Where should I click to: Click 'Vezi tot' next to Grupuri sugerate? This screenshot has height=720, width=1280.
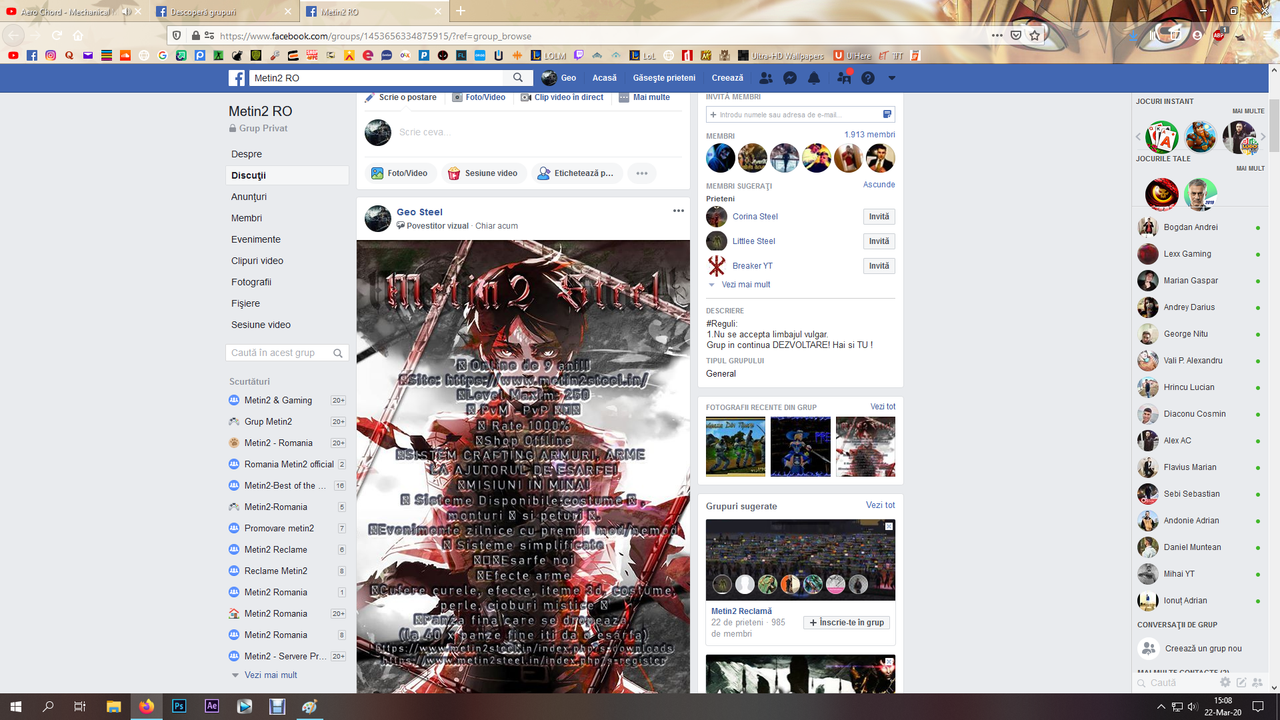pyautogui.click(x=880, y=506)
